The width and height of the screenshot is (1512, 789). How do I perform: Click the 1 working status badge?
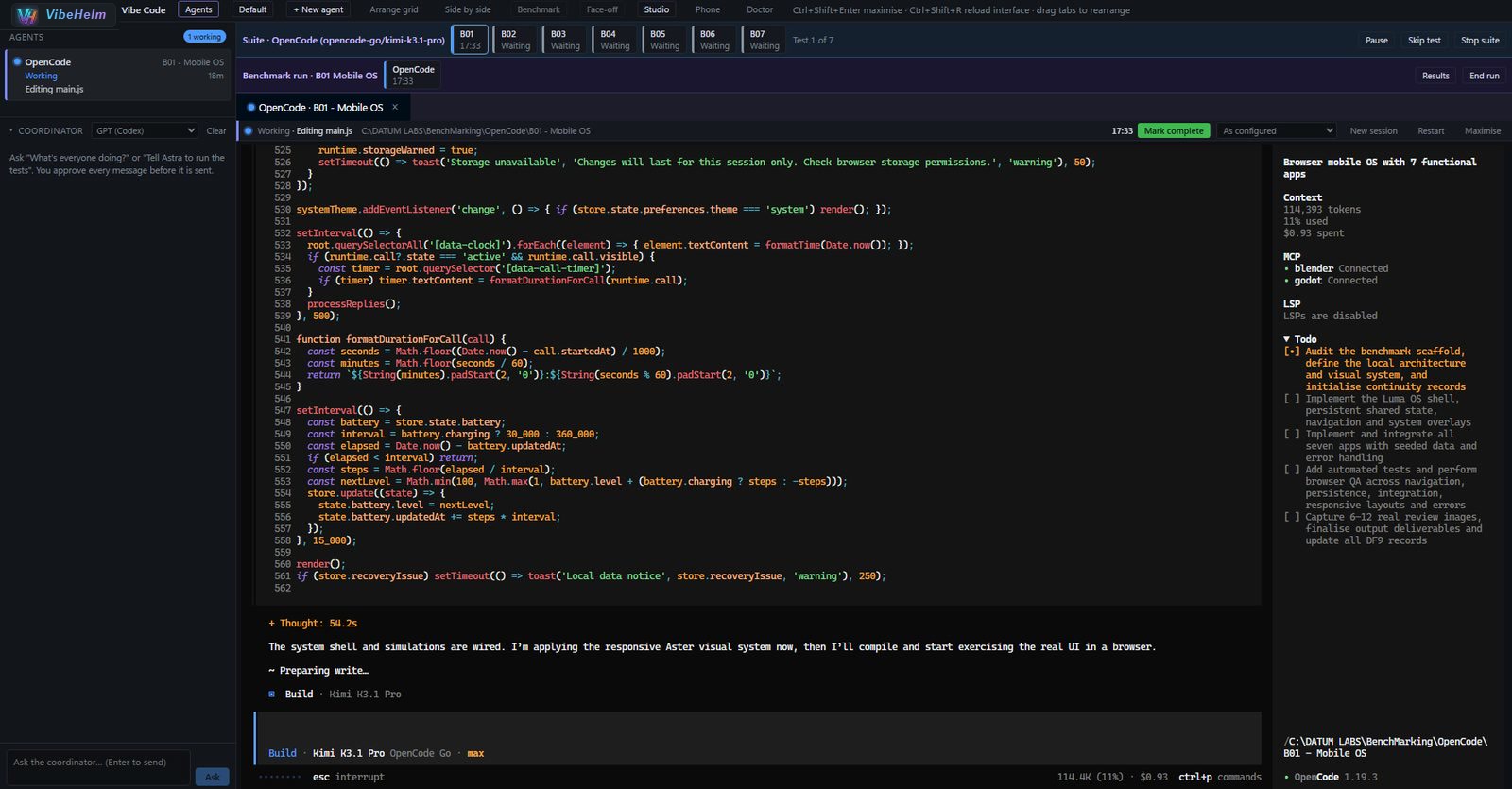[x=204, y=37]
